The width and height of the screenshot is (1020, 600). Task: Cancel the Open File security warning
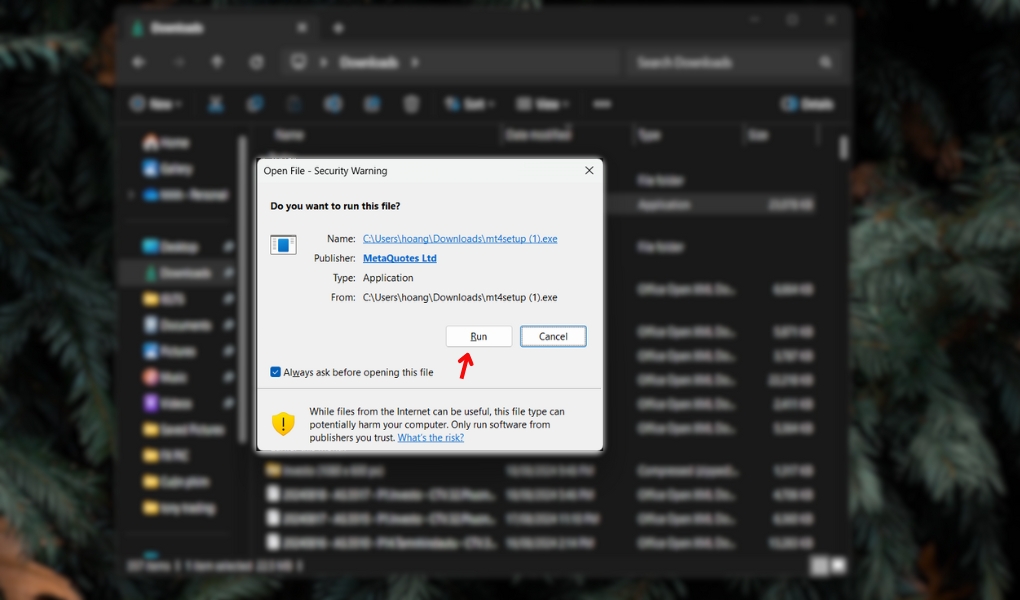coord(553,336)
